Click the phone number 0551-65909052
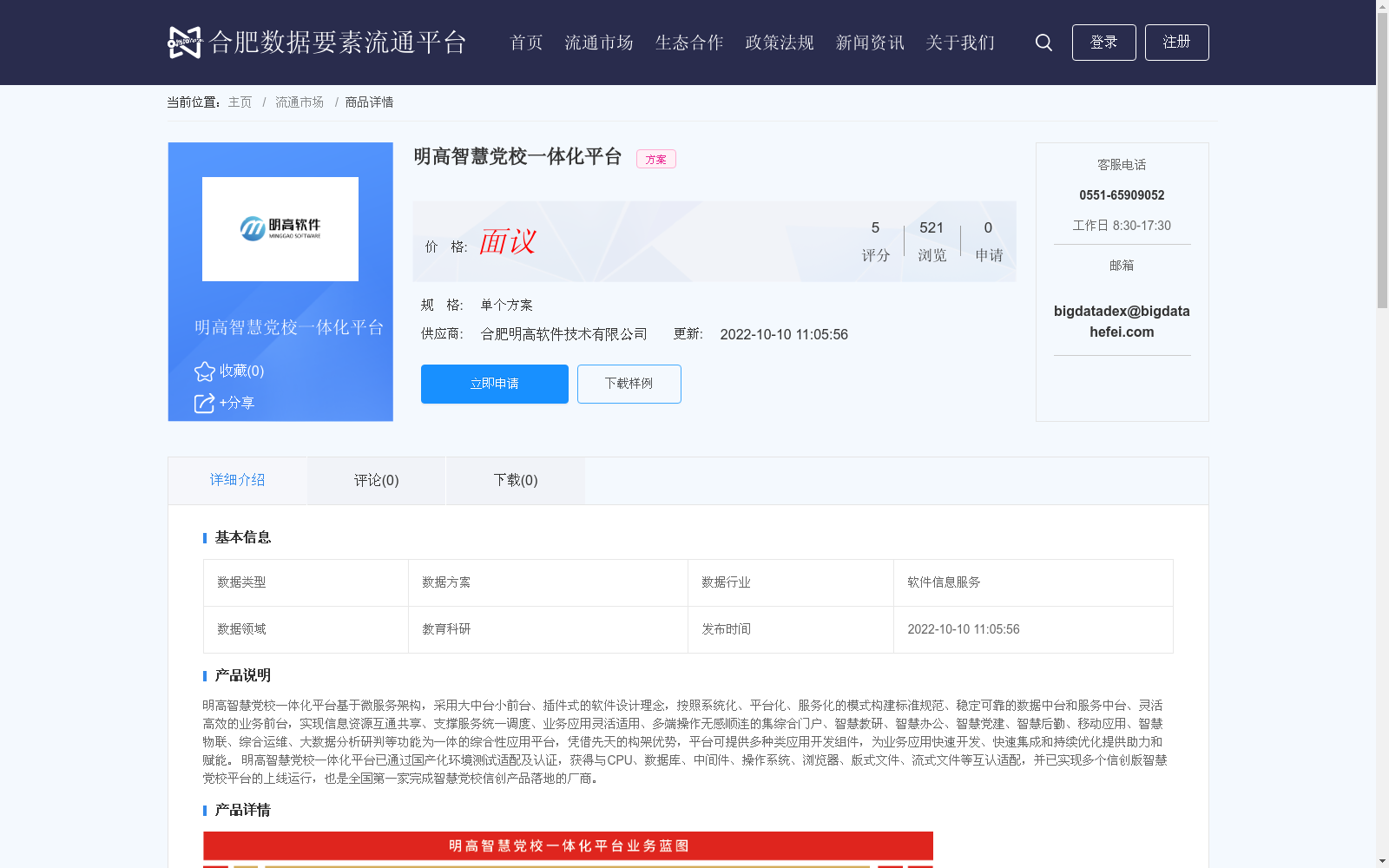 [1122, 195]
